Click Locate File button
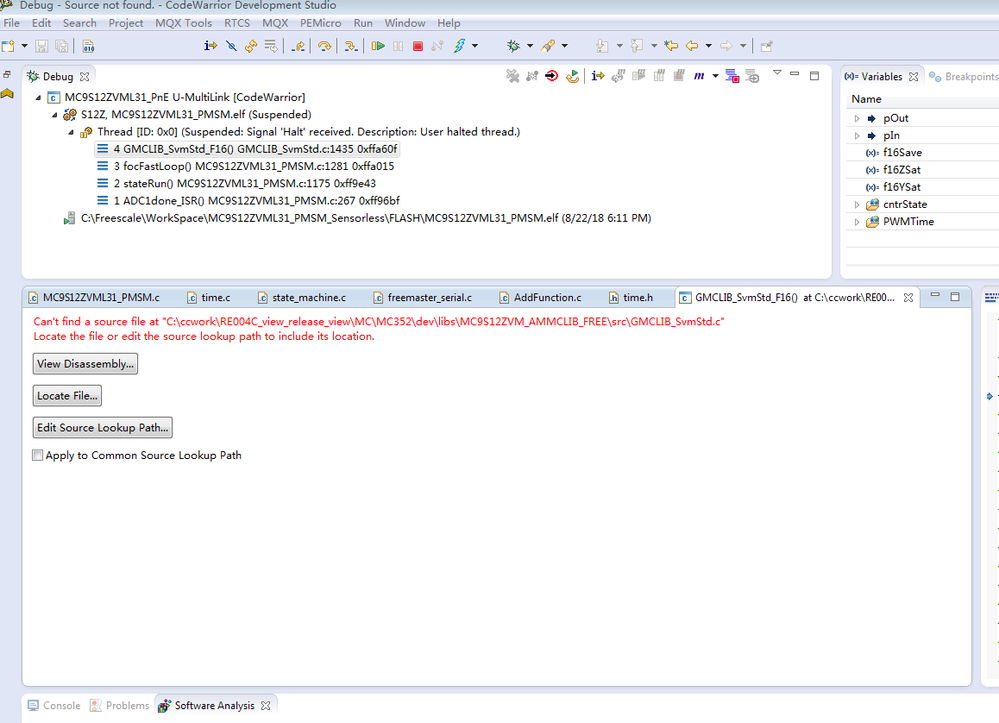 pos(67,396)
